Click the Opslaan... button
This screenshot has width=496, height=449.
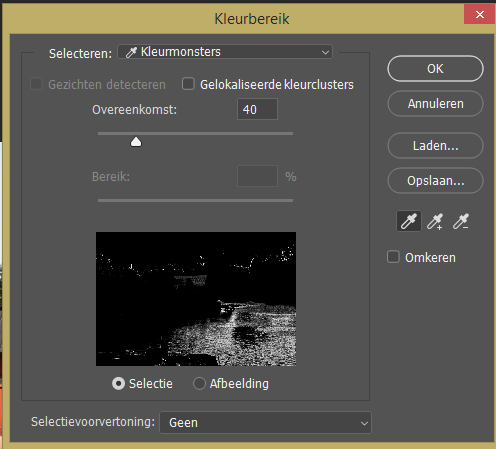click(435, 181)
